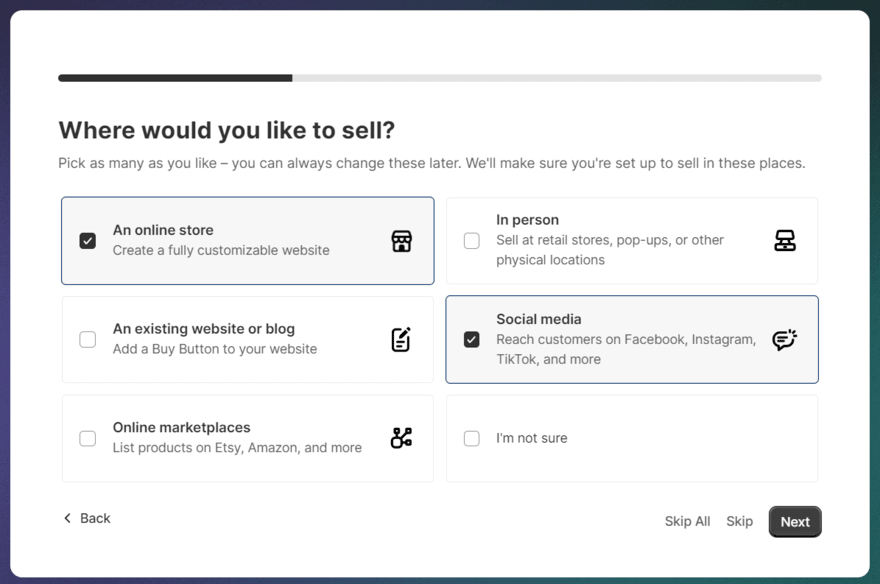Choose Skip All to bypass setup
The image size is (880, 584).
point(688,521)
